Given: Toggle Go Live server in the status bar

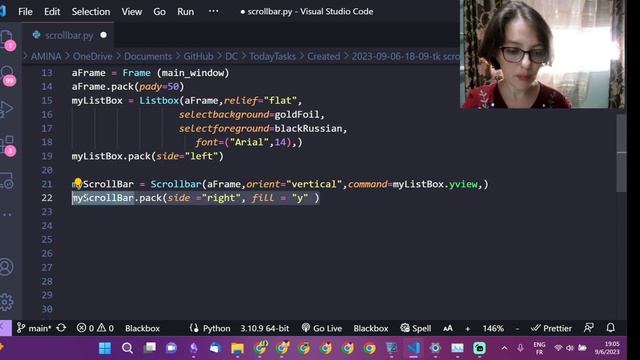Looking at the screenshot, I should [322, 328].
